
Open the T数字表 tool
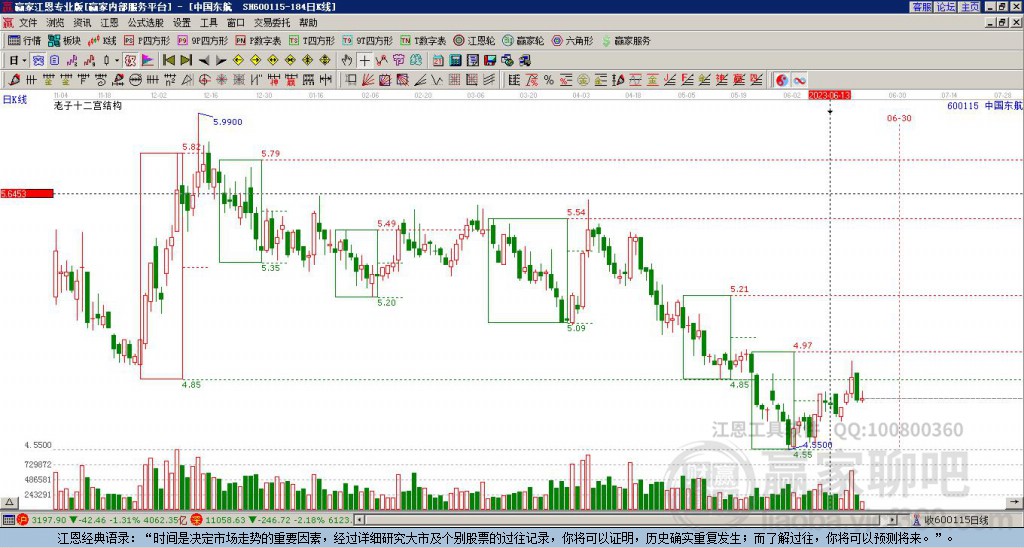(423, 40)
